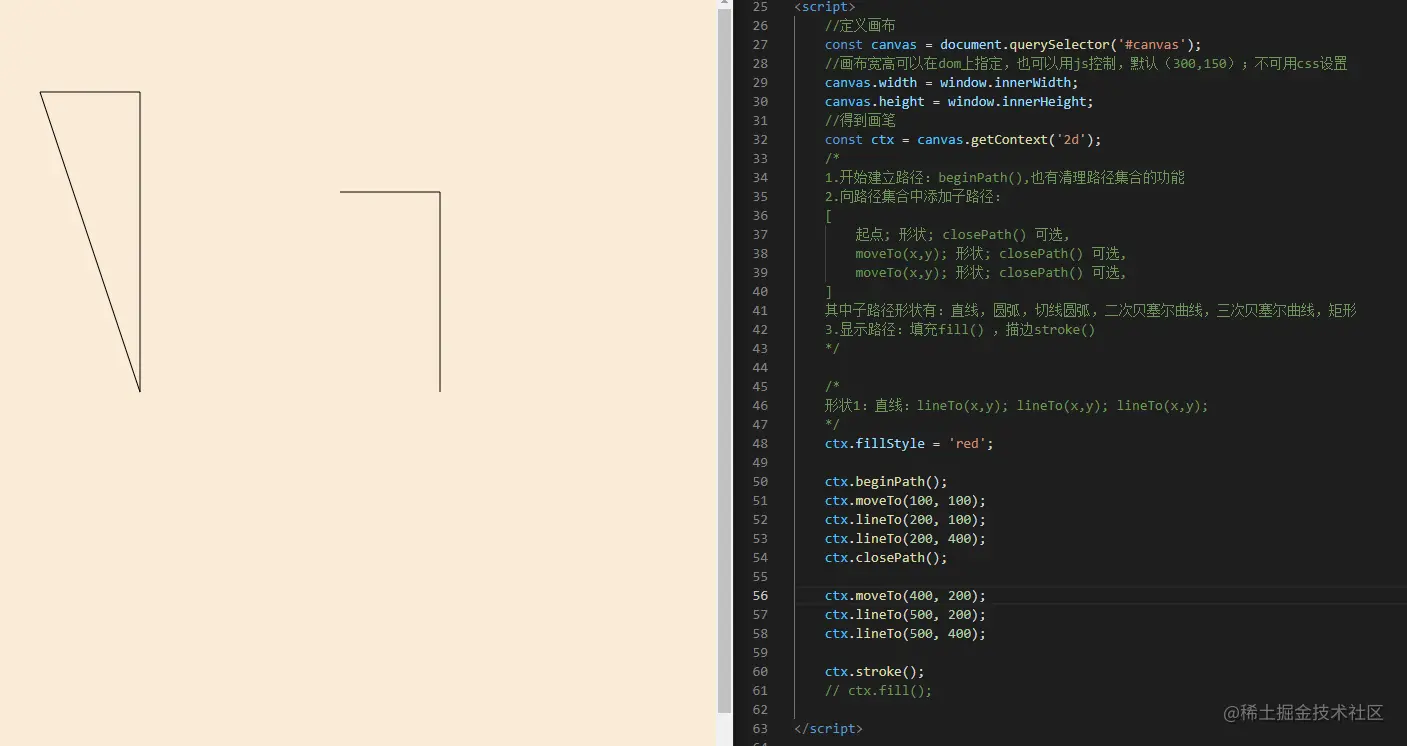The height and width of the screenshot is (746, 1407).
Task: Click the comment line '2.向路径集合中添加子路径:'
Action: point(912,197)
